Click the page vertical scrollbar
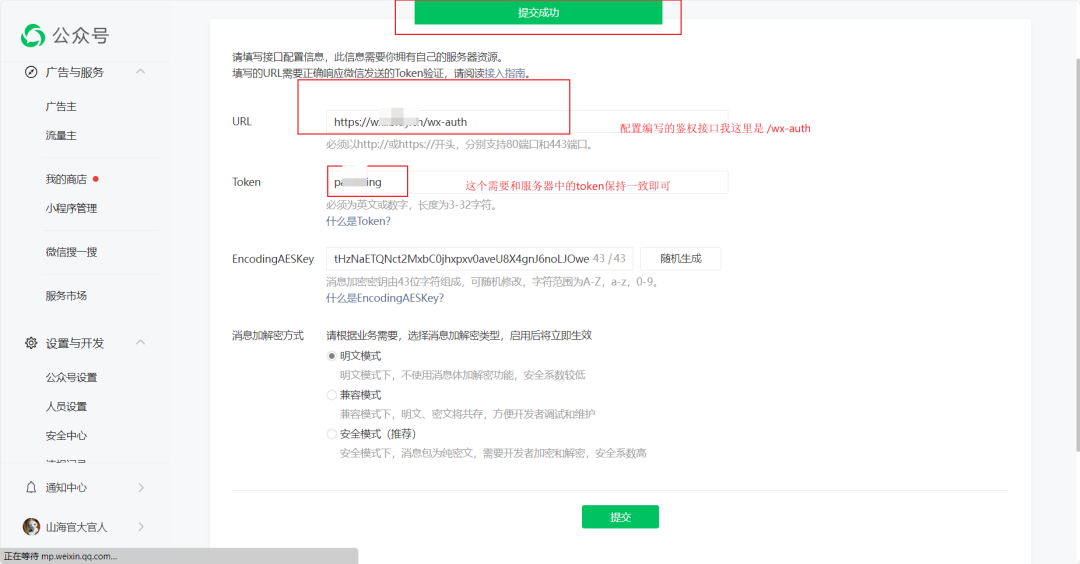Screen dimensions: 1080x564 1077,255
